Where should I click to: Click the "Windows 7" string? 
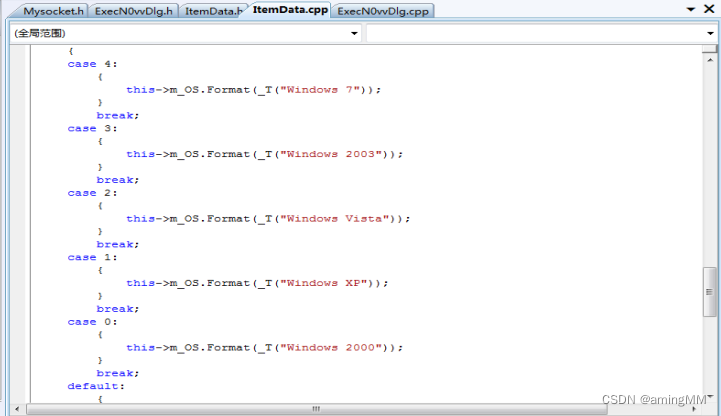(320, 90)
